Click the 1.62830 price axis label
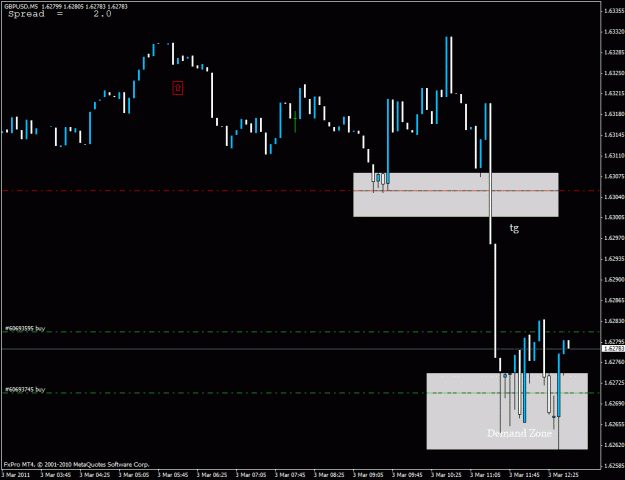Image resolution: width=625 pixels, height=480 pixels. pyautogui.click(x=614, y=321)
